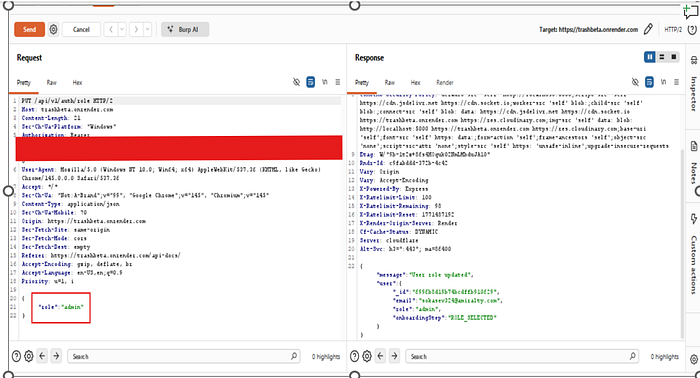This screenshot has height=378, width=700.
Task: Open request search help icon
Action: pos(17,356)
